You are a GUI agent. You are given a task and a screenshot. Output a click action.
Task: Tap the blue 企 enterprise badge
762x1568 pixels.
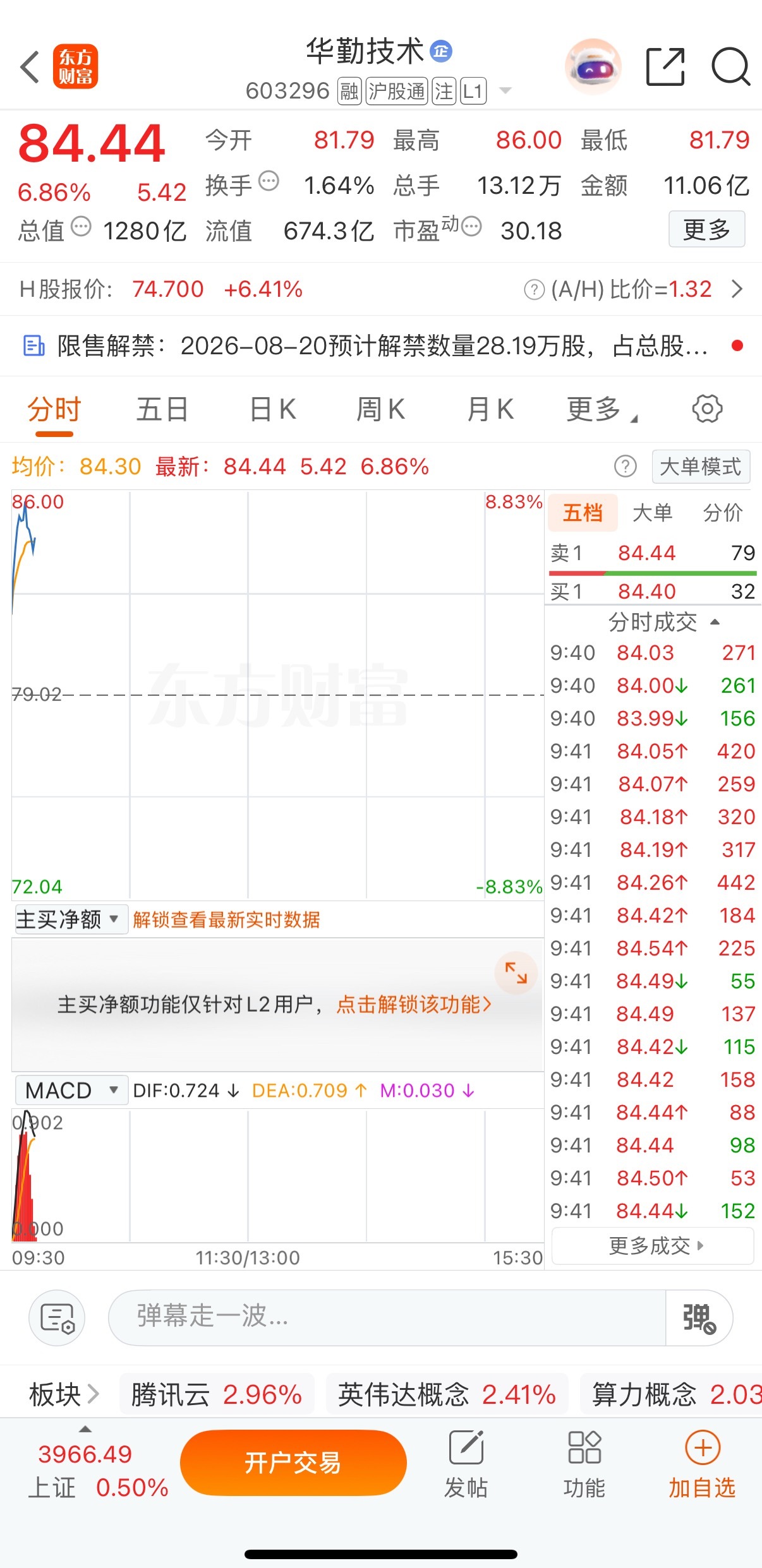pos(441,51)
